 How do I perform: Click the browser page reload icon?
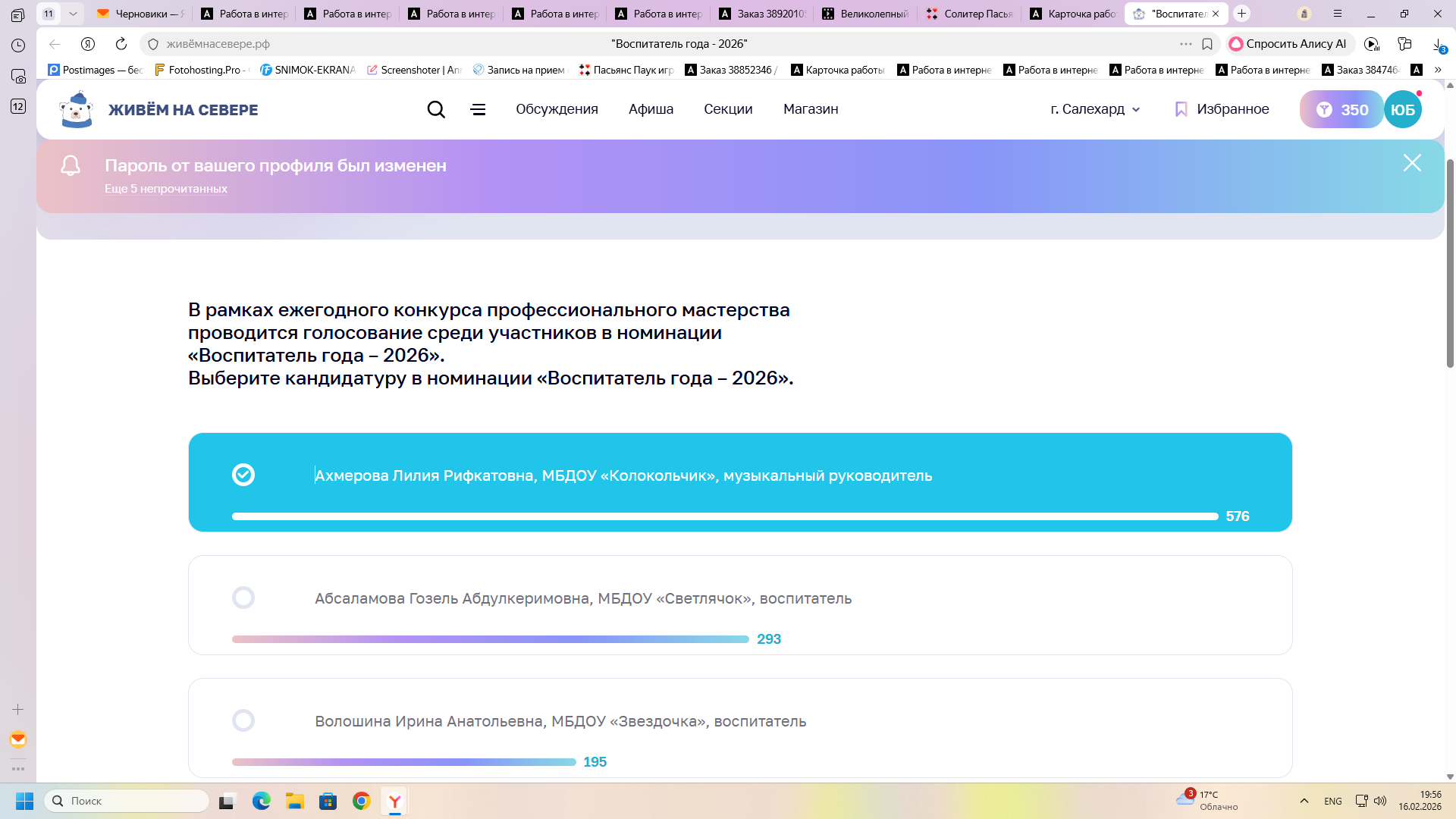click(121, 44)
